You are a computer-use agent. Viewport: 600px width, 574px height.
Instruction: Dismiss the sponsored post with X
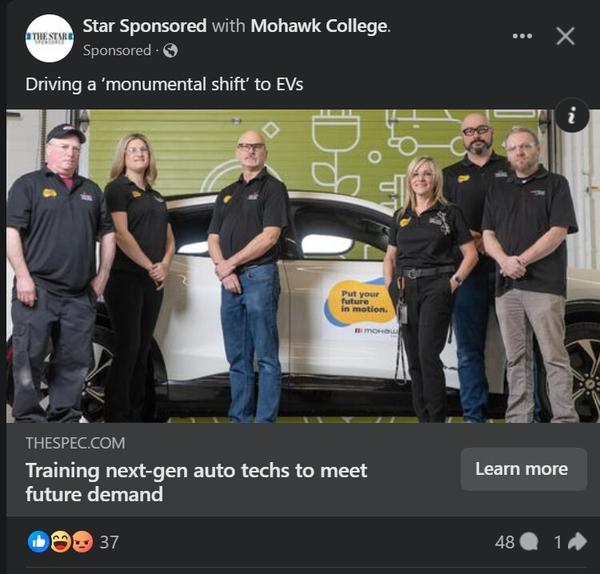point(566,36)
